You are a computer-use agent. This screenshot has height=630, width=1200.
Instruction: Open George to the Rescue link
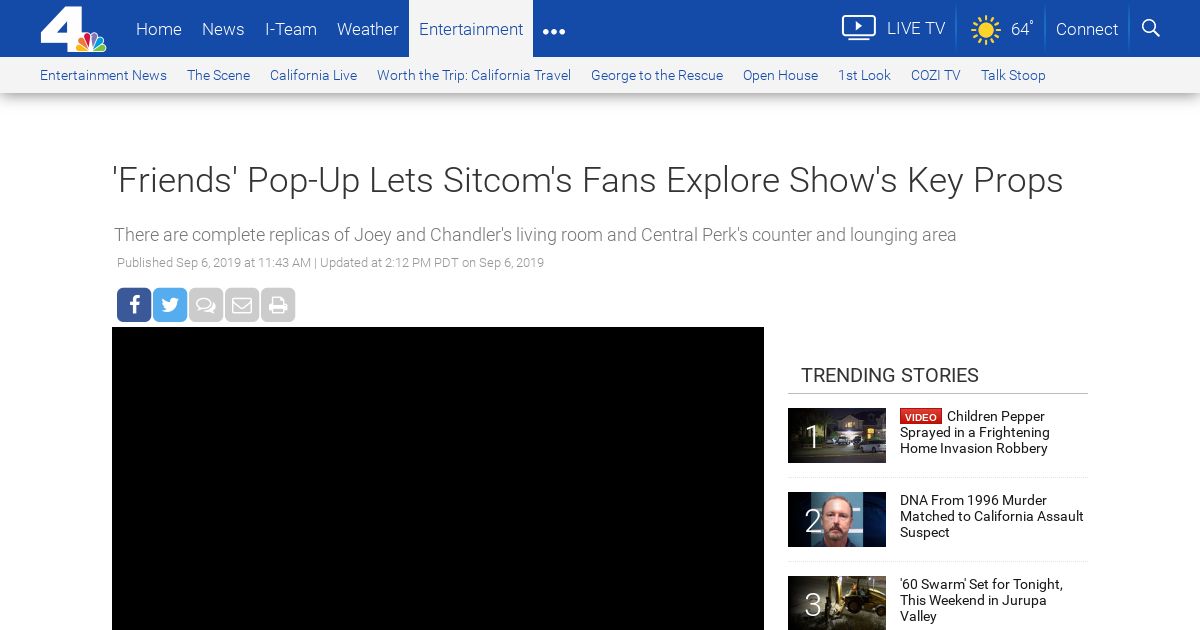(x=657, y=75)
